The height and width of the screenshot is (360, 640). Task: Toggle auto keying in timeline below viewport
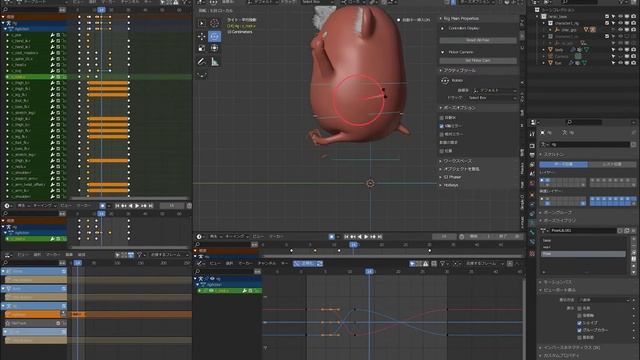click(x=331, y=237)
